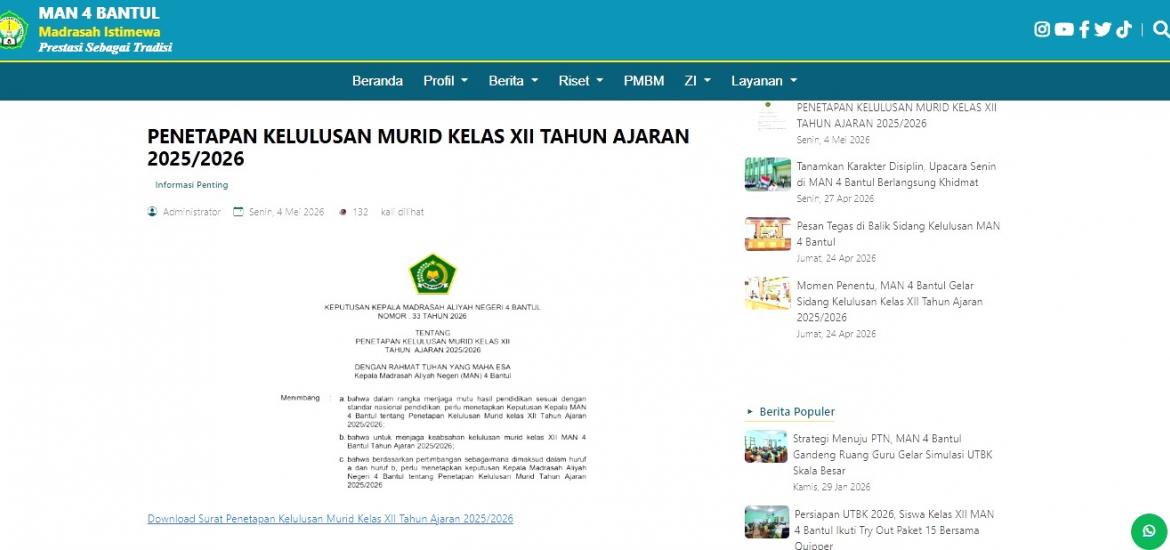Open the Instagram social icon
The width and height of the screenshot is (1170, 550).
pyautogui.click(x=1042, y=29)
